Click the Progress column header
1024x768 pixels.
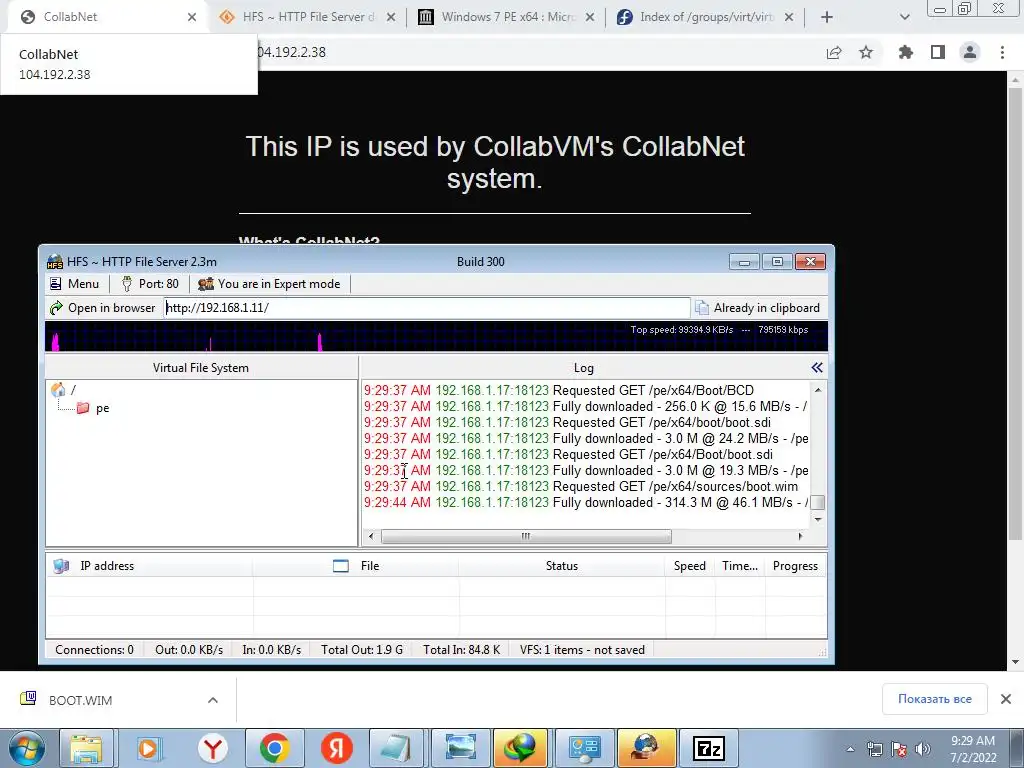[795, 566]
